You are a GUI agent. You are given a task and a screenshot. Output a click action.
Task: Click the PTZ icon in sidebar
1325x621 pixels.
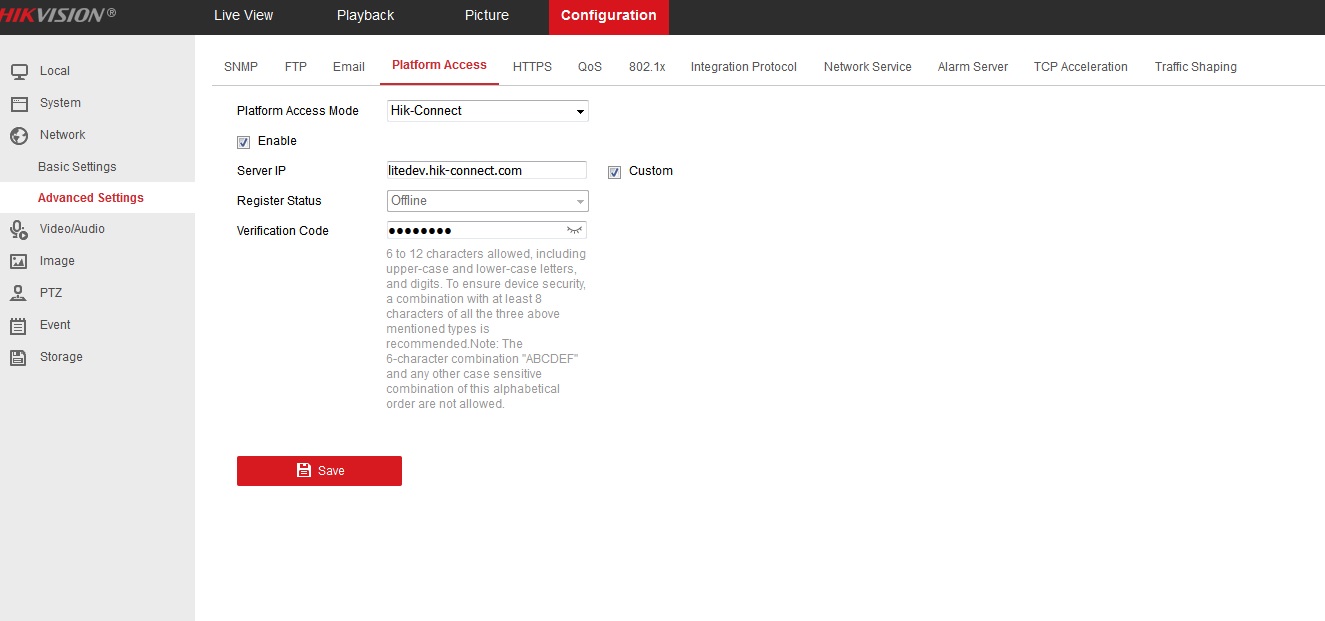(x=18, y=293)
